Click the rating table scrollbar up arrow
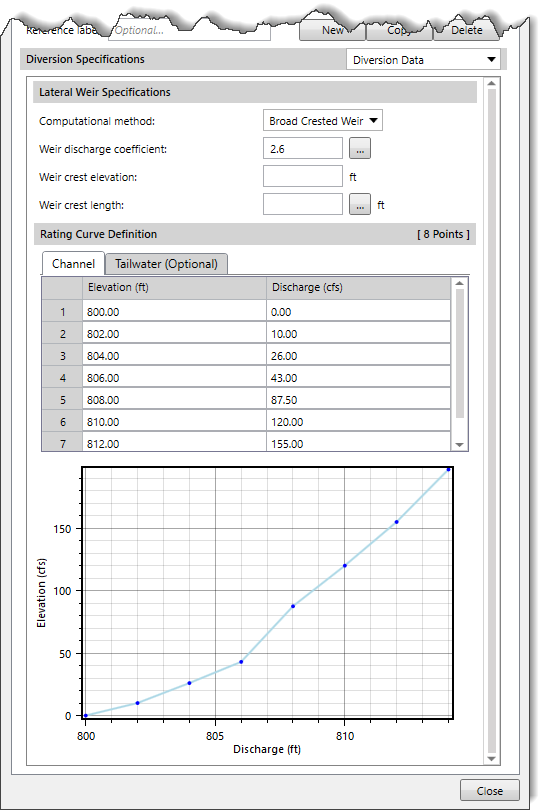Image resolution: width=540 pixels, height=810 pixels. tap(459, 283)
